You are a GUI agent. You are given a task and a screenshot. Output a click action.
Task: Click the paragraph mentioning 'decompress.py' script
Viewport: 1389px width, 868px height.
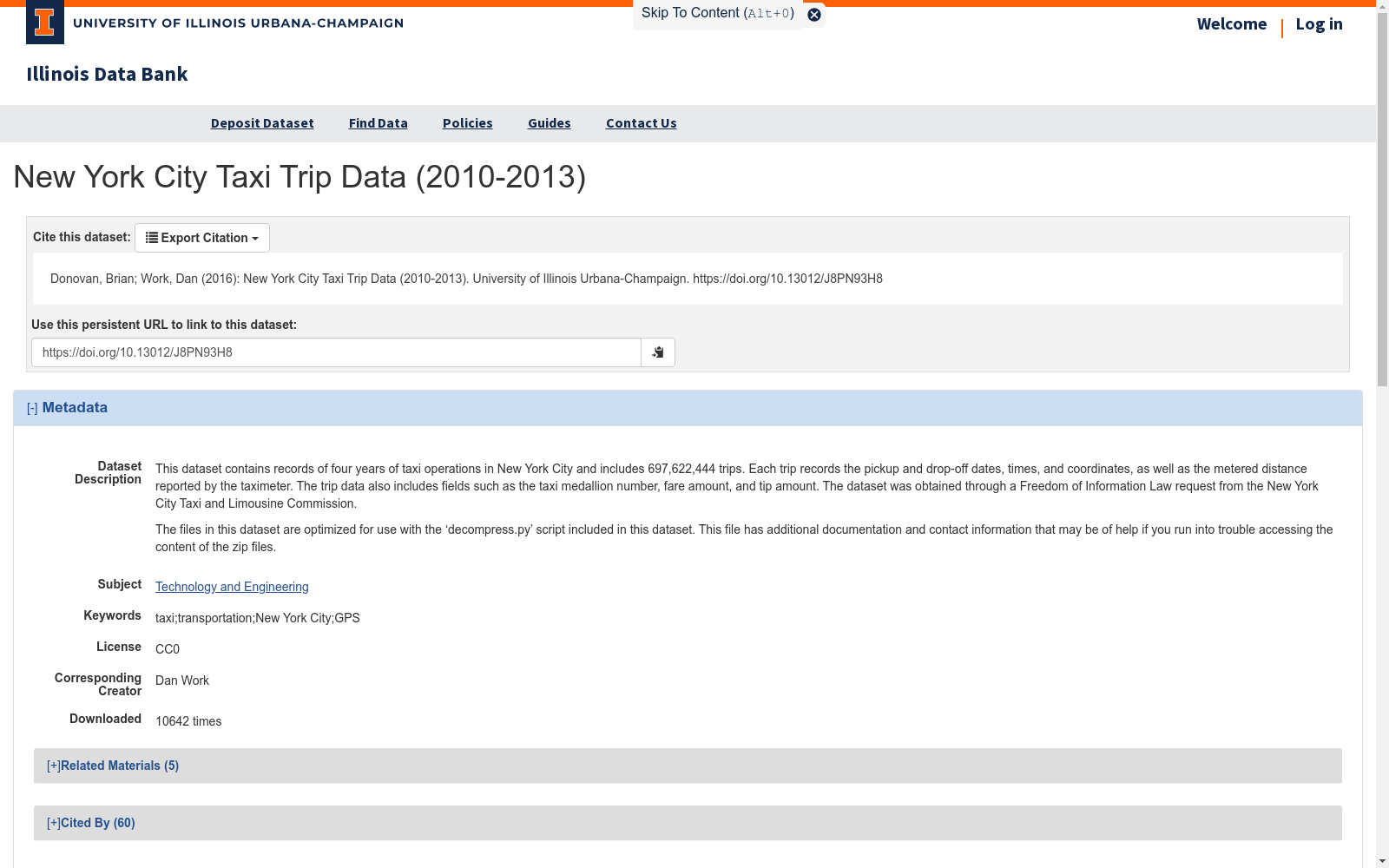point(744,538)
